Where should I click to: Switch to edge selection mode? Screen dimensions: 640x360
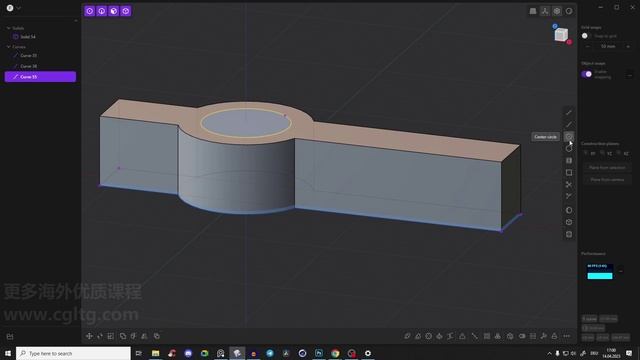(x=102, y=11)
